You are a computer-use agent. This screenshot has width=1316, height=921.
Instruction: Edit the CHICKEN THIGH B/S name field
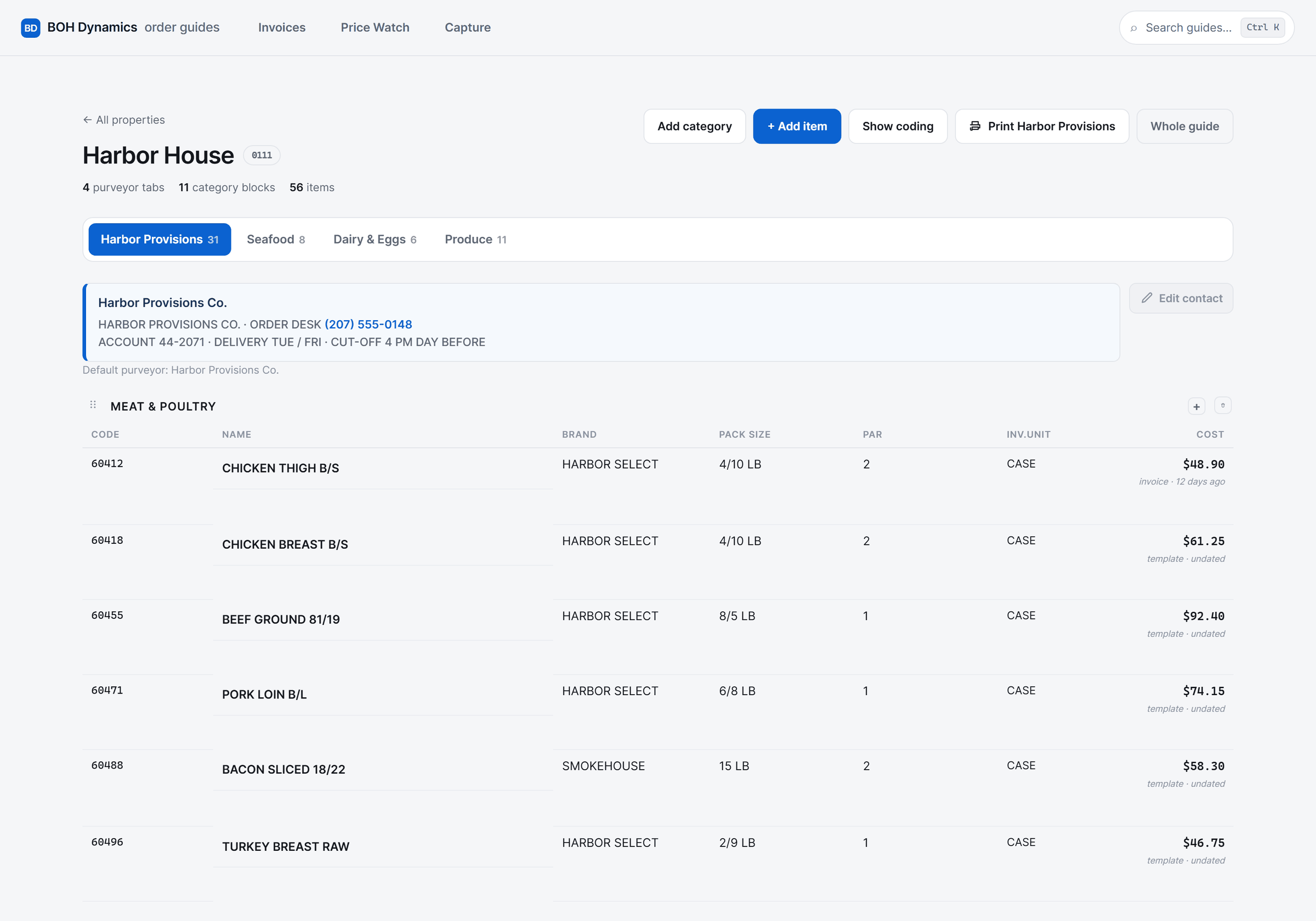(383, 468)
